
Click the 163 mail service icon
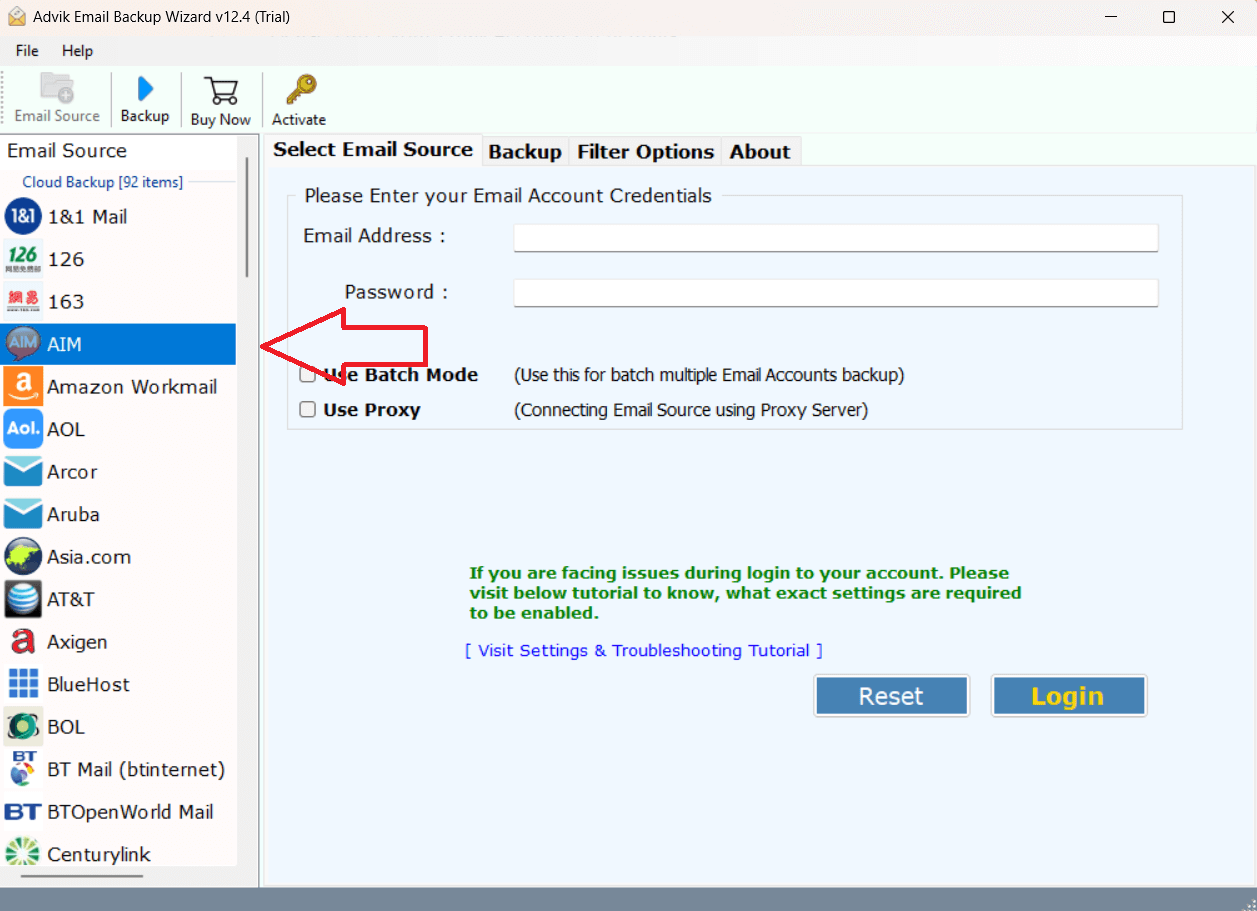[x=23, y=300]
